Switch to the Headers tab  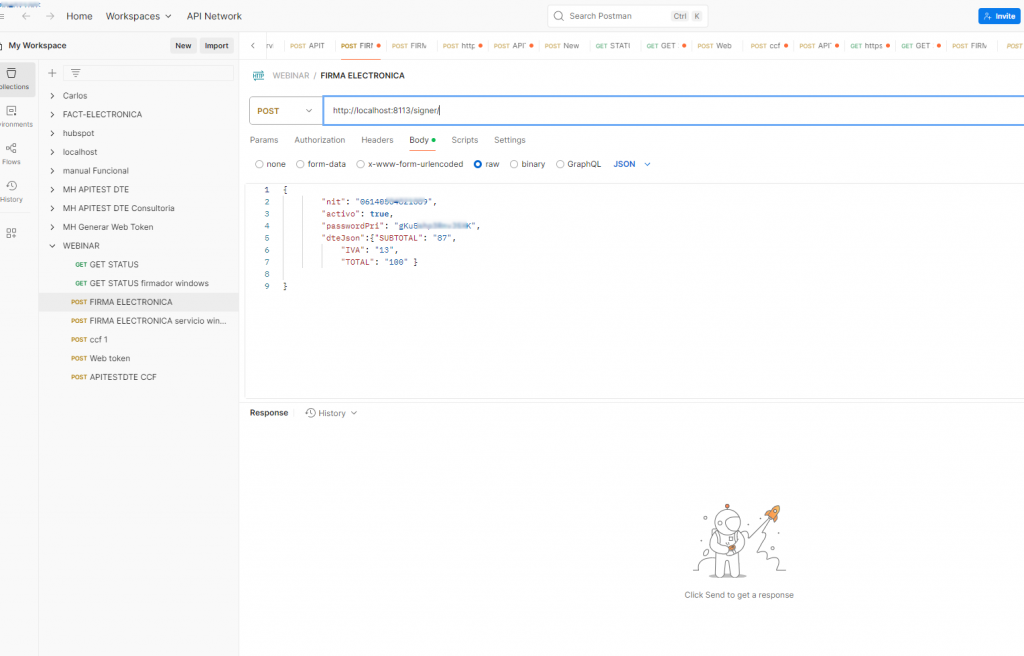pos(377,140)
